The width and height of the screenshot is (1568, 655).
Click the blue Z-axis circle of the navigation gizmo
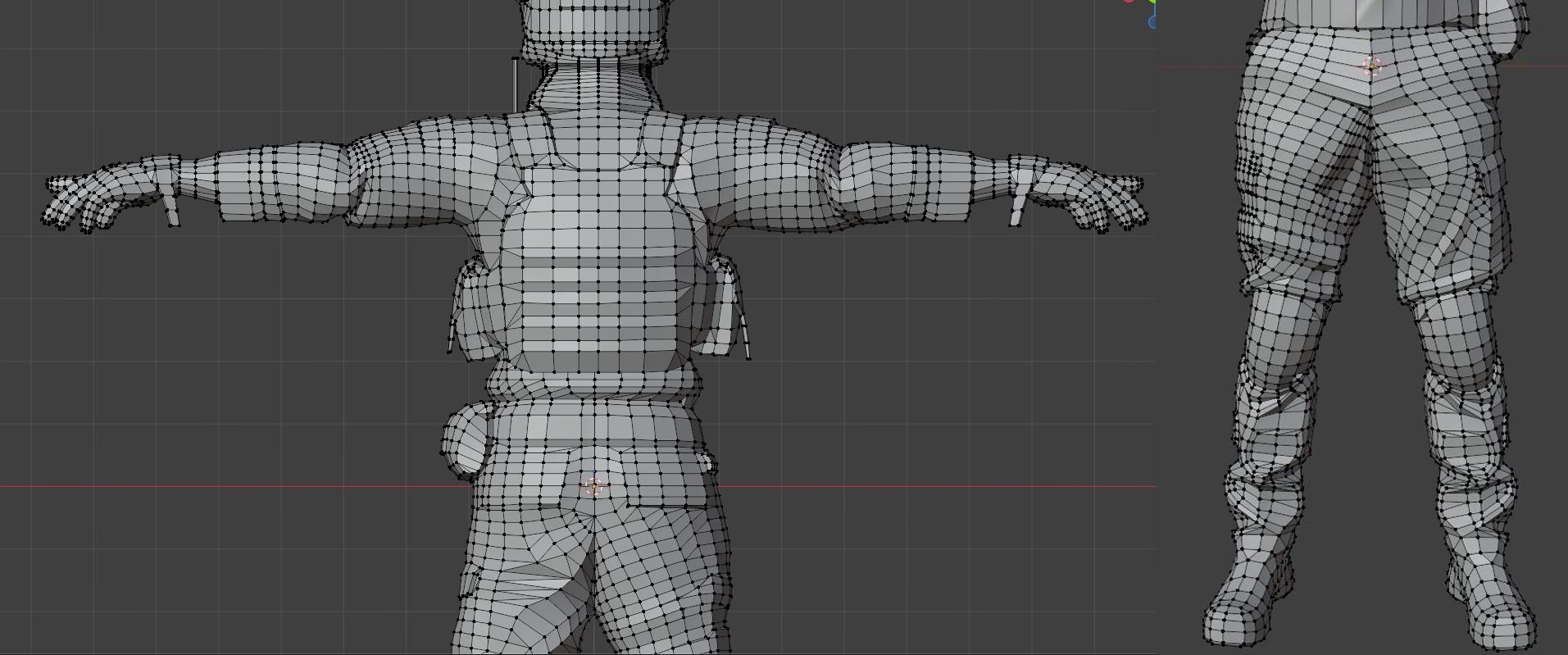(x=1152, y=21)
